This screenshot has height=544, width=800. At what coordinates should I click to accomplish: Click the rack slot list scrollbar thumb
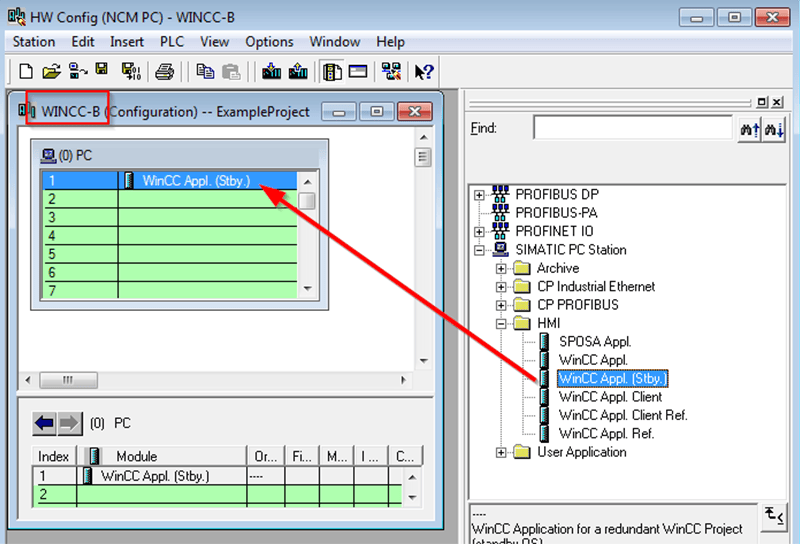307,201
